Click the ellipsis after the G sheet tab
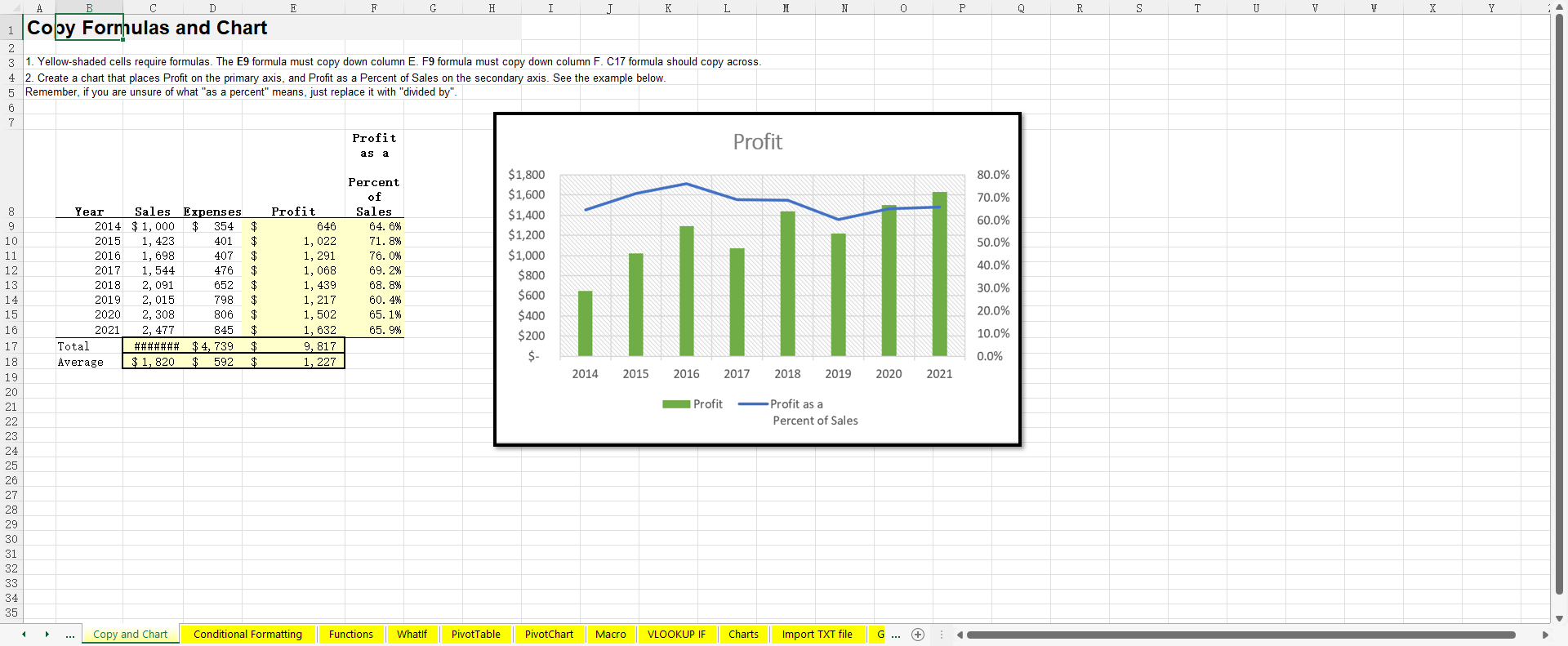 pyautogui.click(x=896, y=635)
